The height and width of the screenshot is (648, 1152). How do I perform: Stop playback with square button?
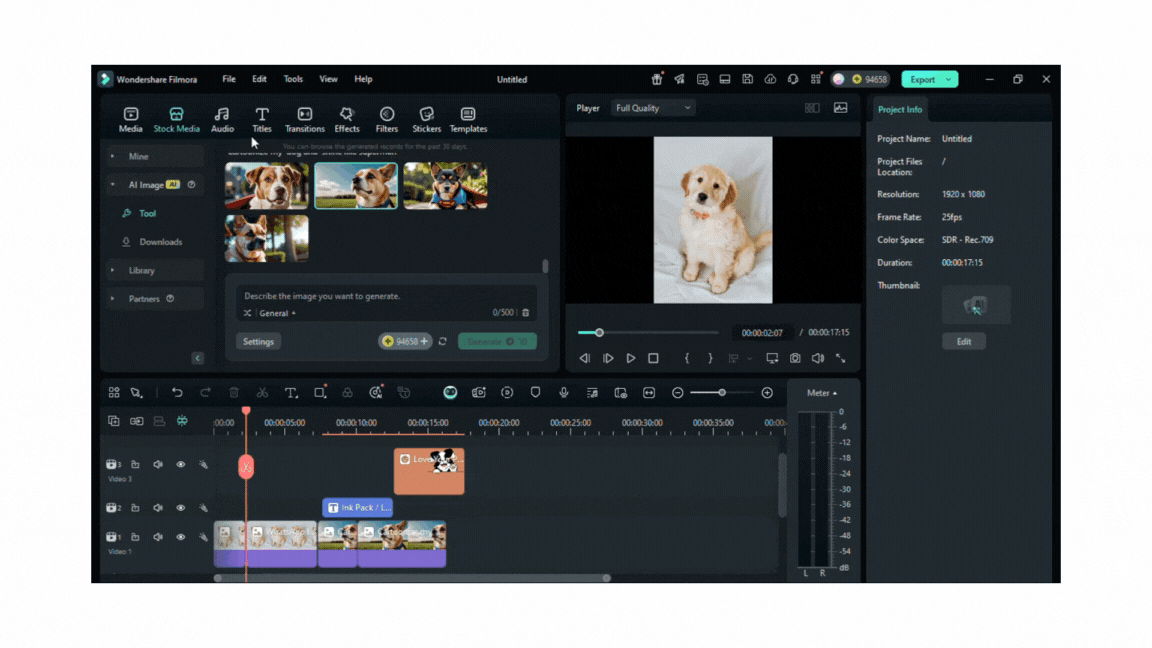click(653, 359)
